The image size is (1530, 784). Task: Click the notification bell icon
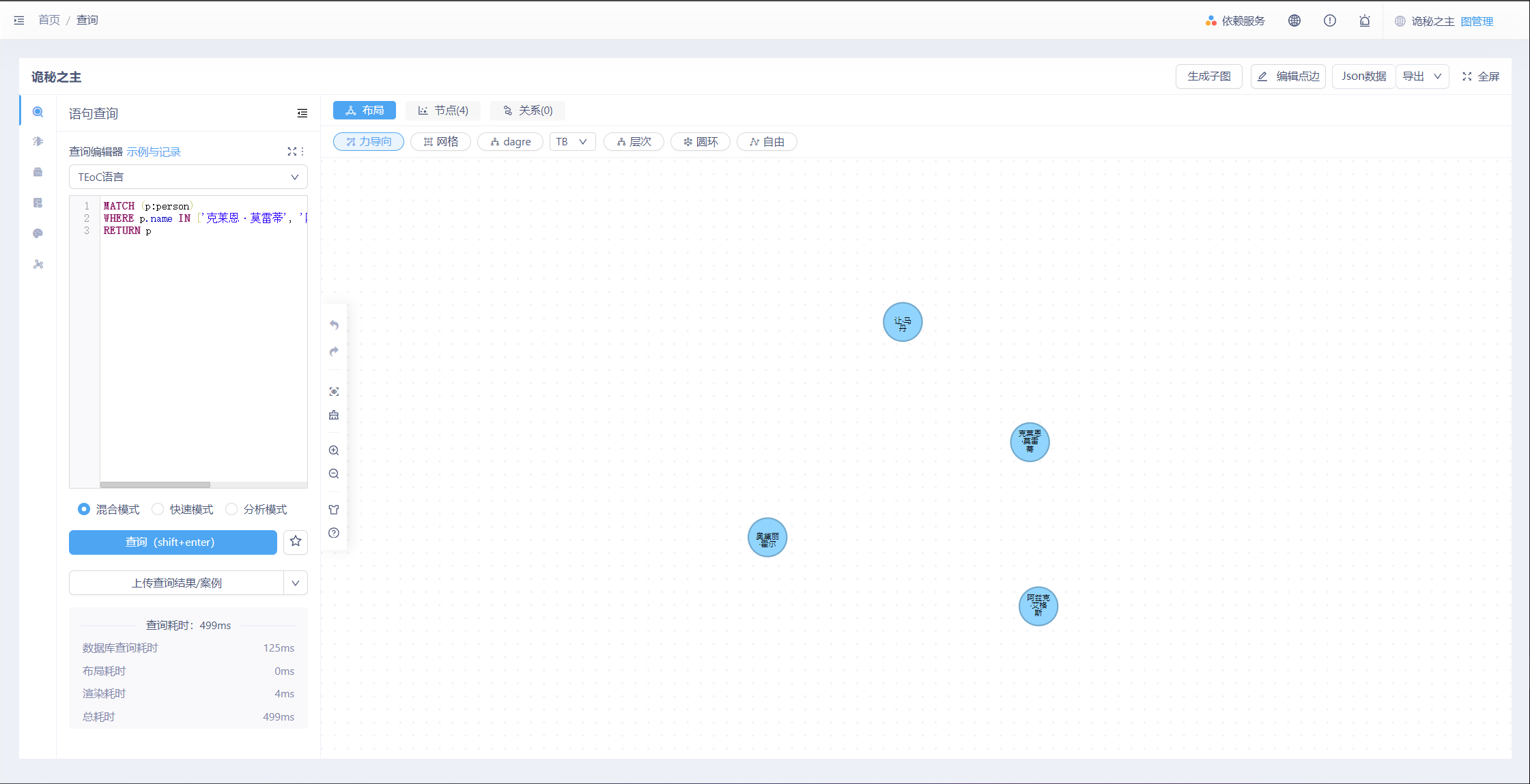1364,20
